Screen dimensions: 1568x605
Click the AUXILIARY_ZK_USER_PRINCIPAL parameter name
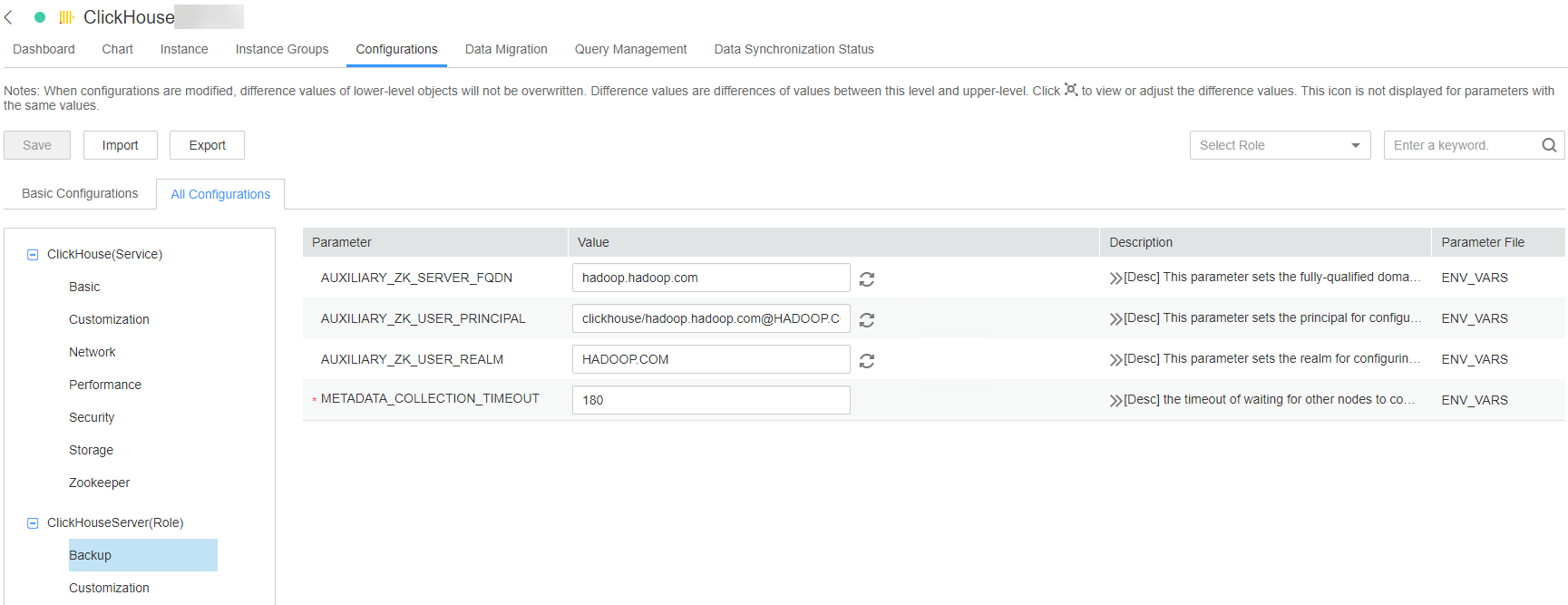point(423,318)
